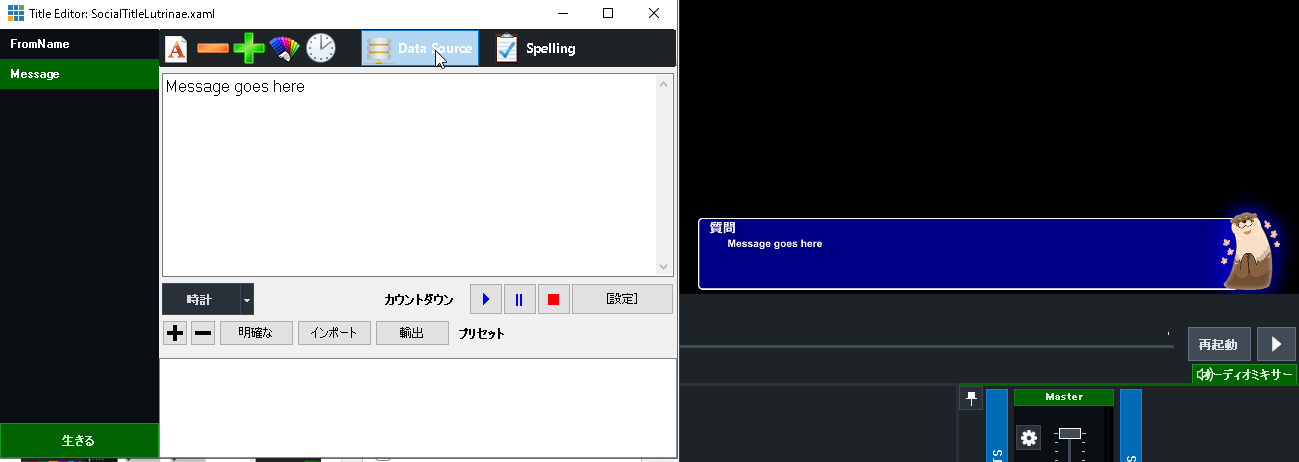Open the countdown [設定] settings button

coord(622,299)
